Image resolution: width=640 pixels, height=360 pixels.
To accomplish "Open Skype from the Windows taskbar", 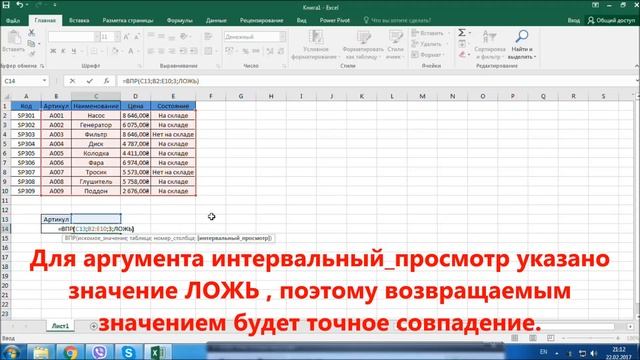I will coord(128,352).
